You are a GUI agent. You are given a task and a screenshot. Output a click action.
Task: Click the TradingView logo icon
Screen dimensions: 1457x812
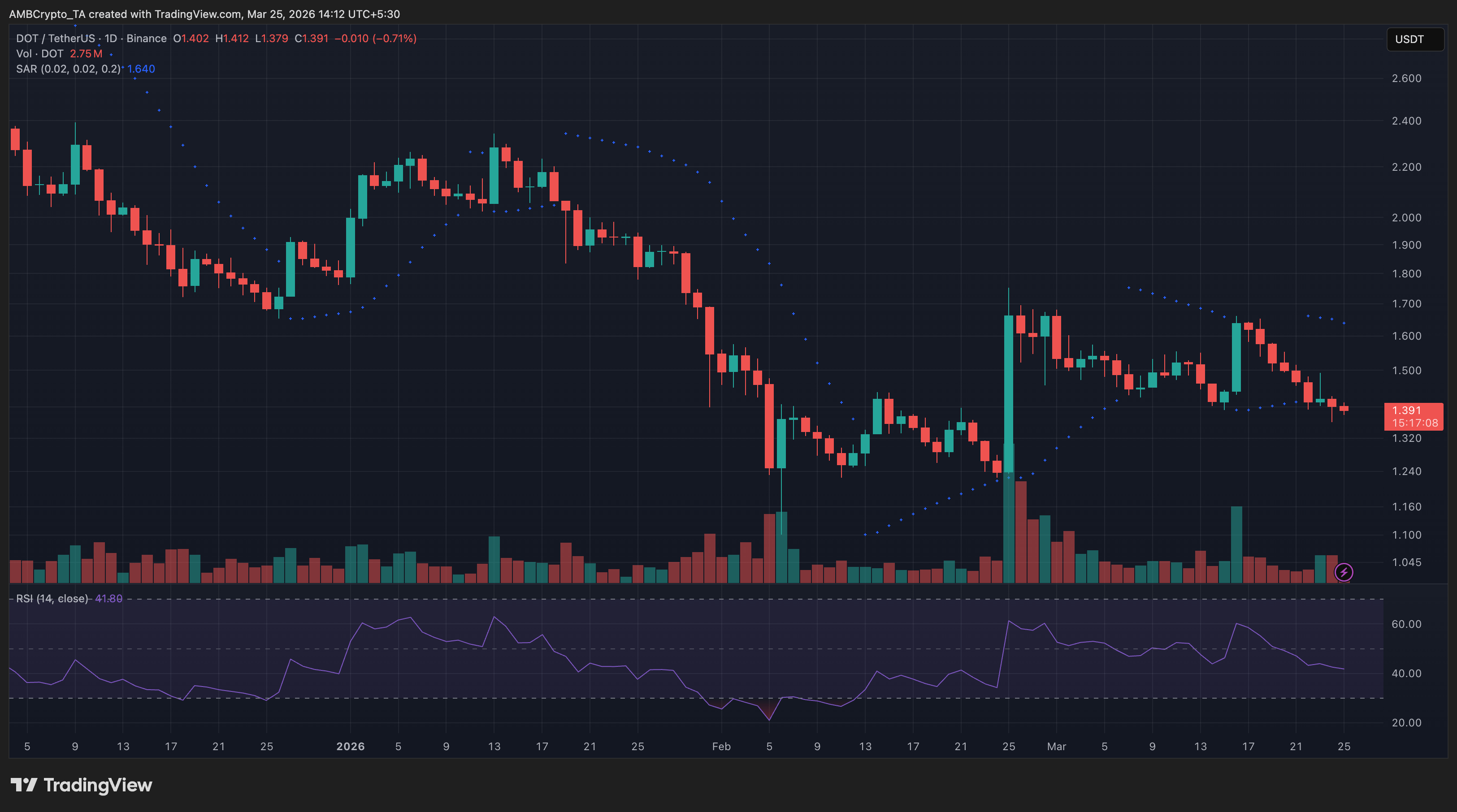[24, 785]
